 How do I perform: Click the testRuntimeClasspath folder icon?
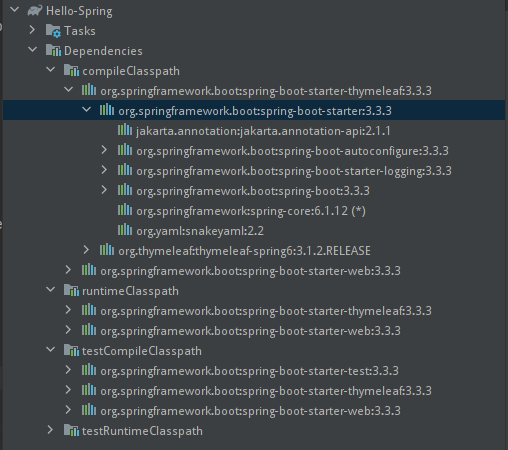click(x=71, y=431)
